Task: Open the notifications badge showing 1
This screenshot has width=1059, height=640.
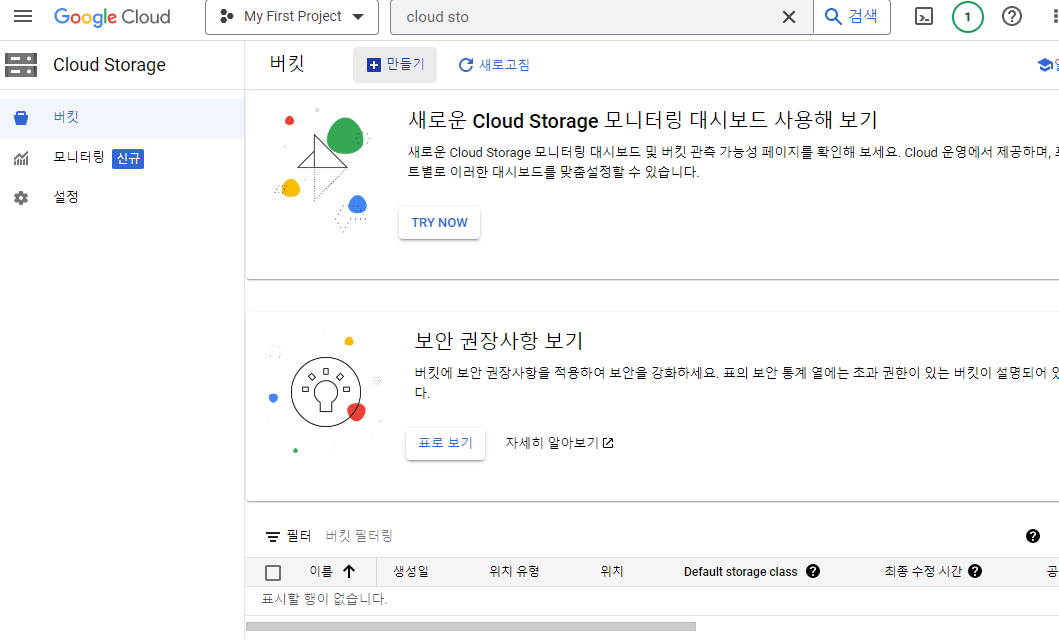Action: (x=968, y=17)
